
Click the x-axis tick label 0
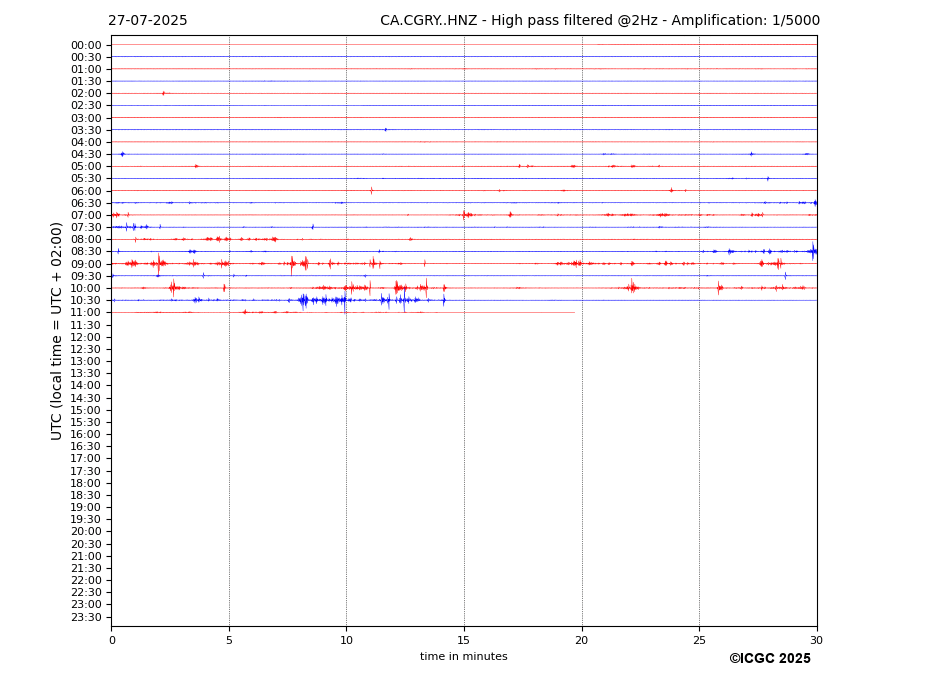pyautogui.click(x=112, y=640)
